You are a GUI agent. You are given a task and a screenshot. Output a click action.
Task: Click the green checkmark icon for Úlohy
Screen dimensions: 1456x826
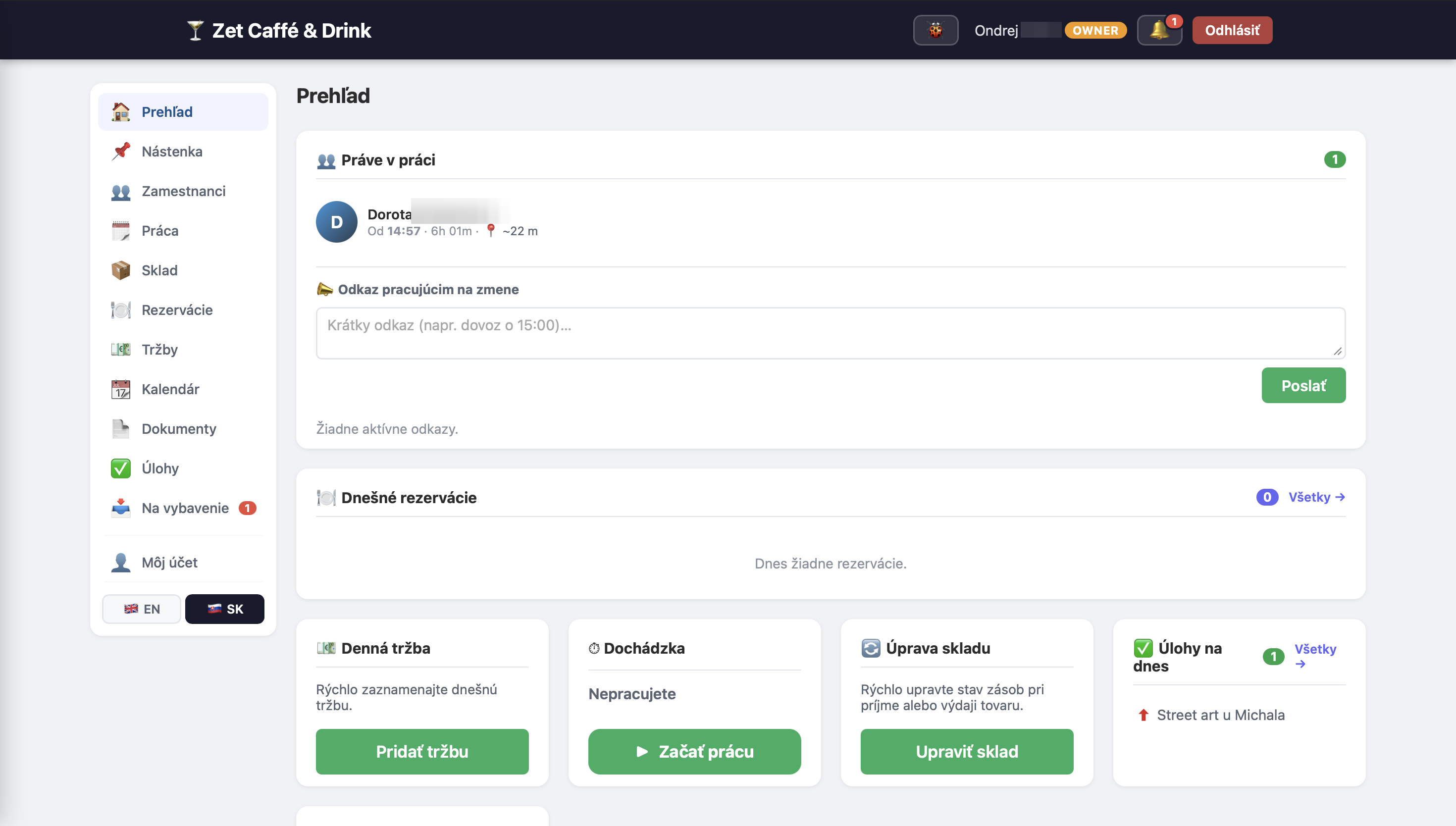[x=121, y=468]
